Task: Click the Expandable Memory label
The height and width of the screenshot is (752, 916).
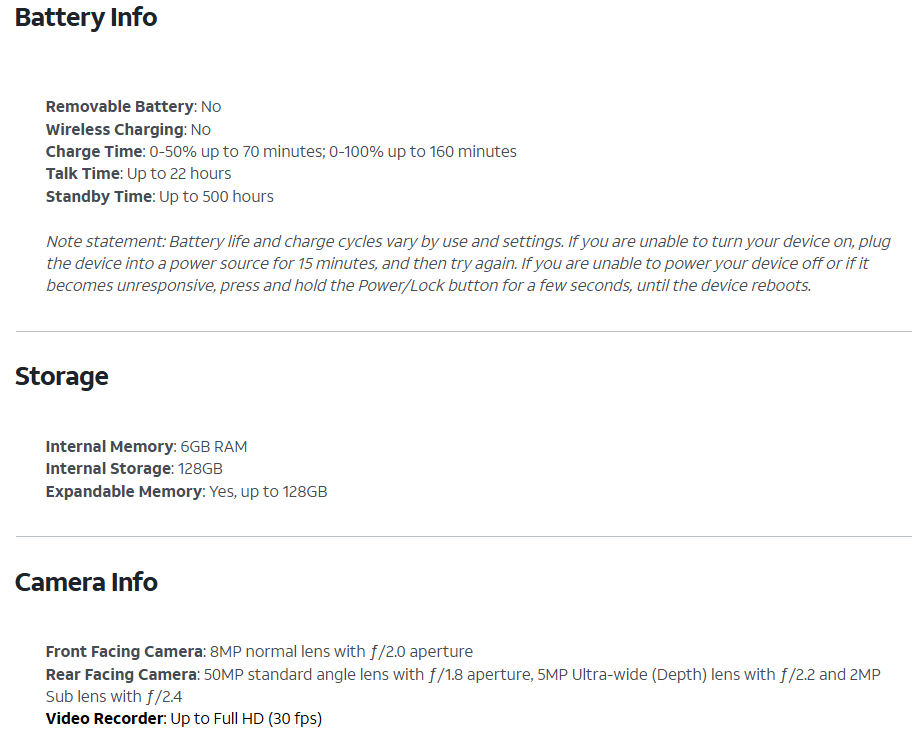Action: (x=123, y=492)
